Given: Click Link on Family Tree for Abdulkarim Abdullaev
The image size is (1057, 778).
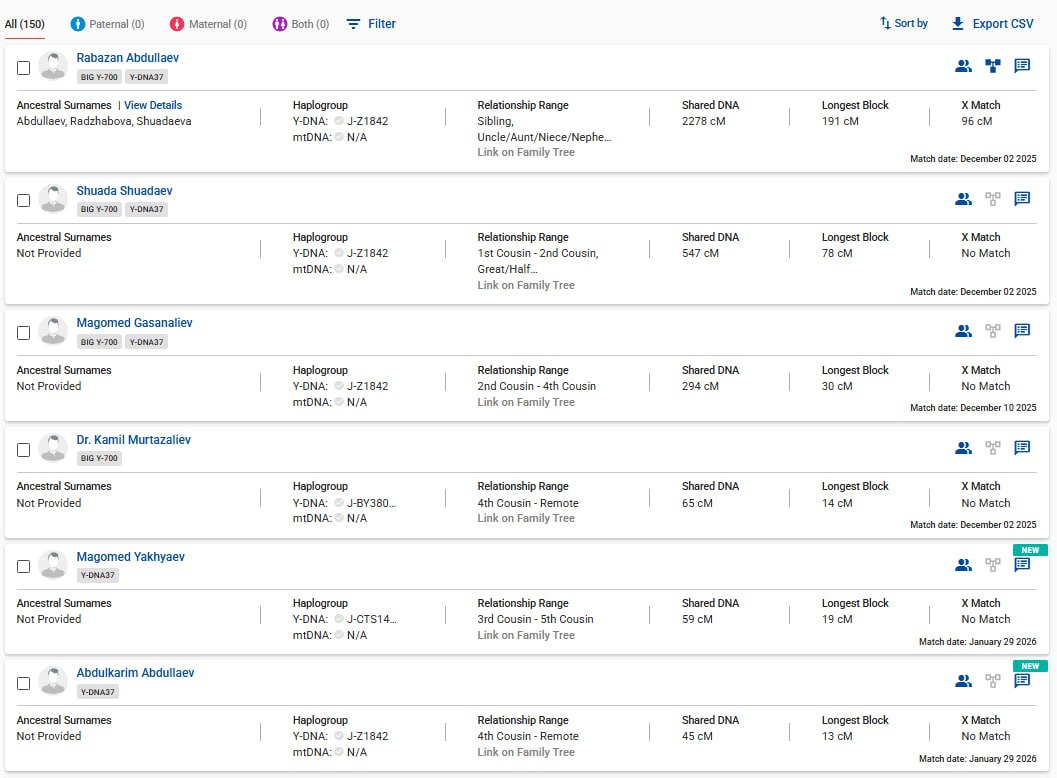Looking at the screenshot, I should coord(526,752).
